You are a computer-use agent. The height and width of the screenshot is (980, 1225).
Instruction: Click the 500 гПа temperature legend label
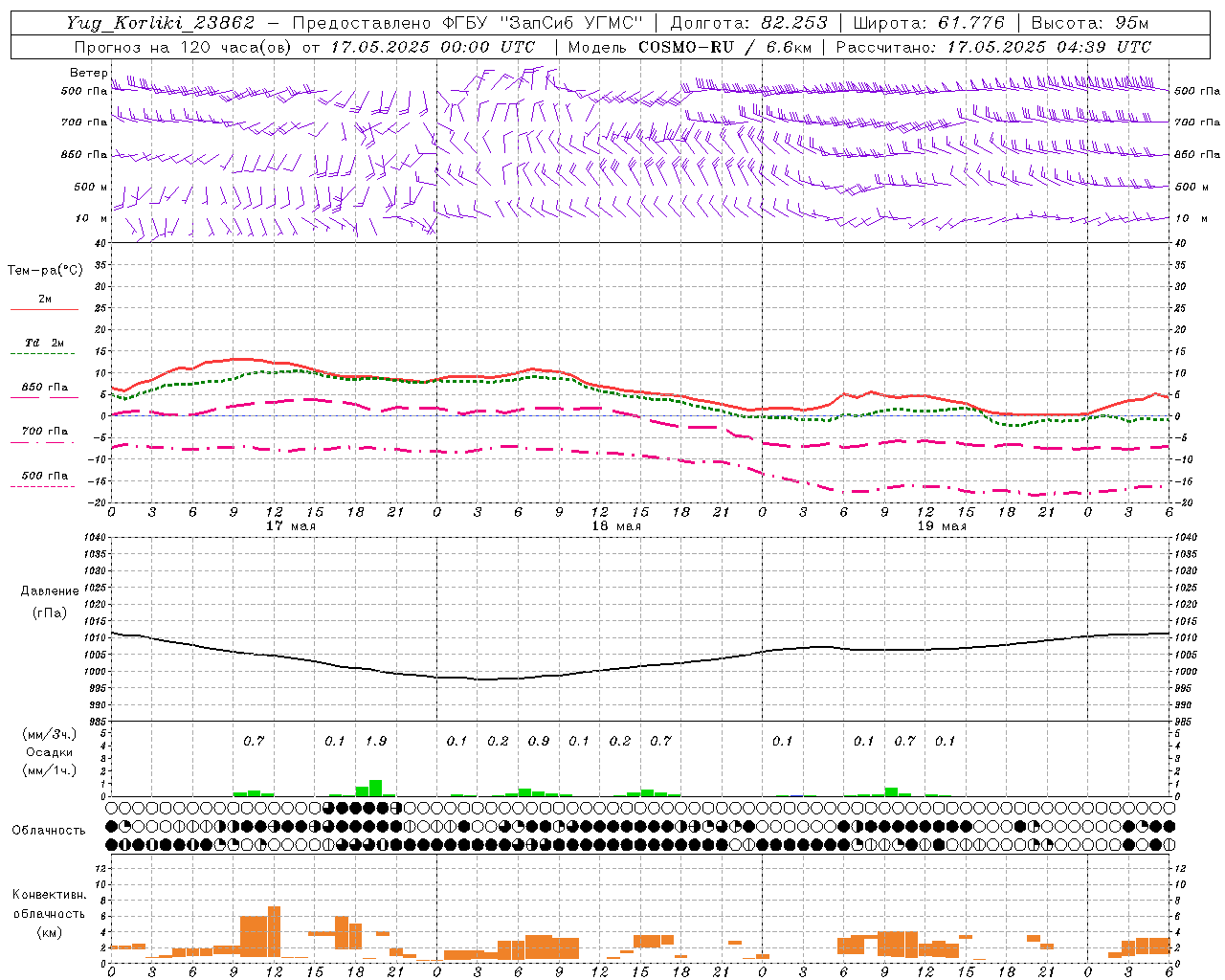45,476
